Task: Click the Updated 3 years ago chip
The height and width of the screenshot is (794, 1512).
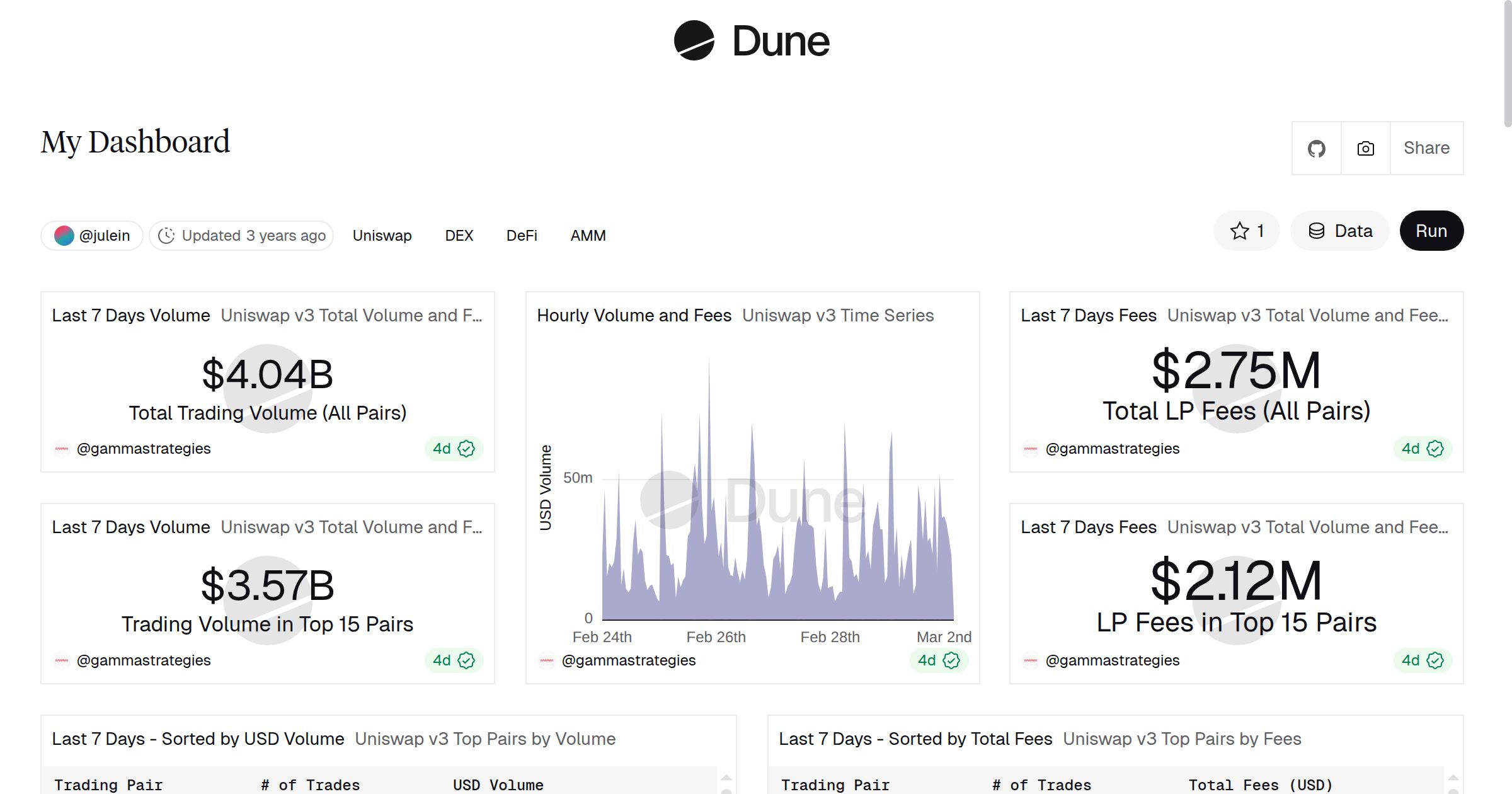Action: pos(241,236)
